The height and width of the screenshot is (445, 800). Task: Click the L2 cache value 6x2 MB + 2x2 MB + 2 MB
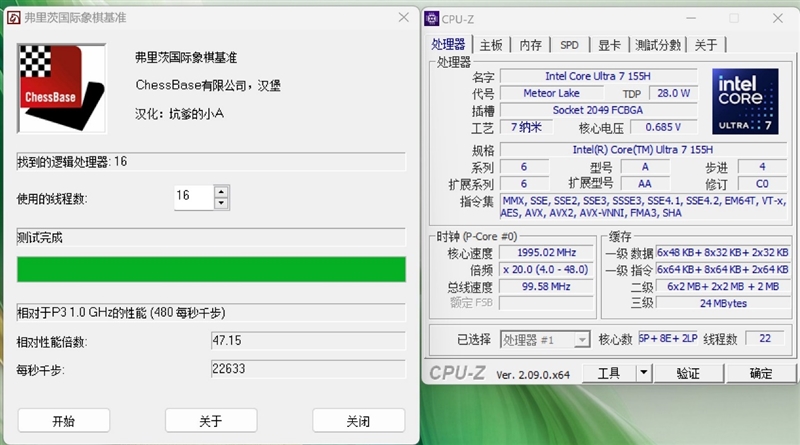click(723, 286)
